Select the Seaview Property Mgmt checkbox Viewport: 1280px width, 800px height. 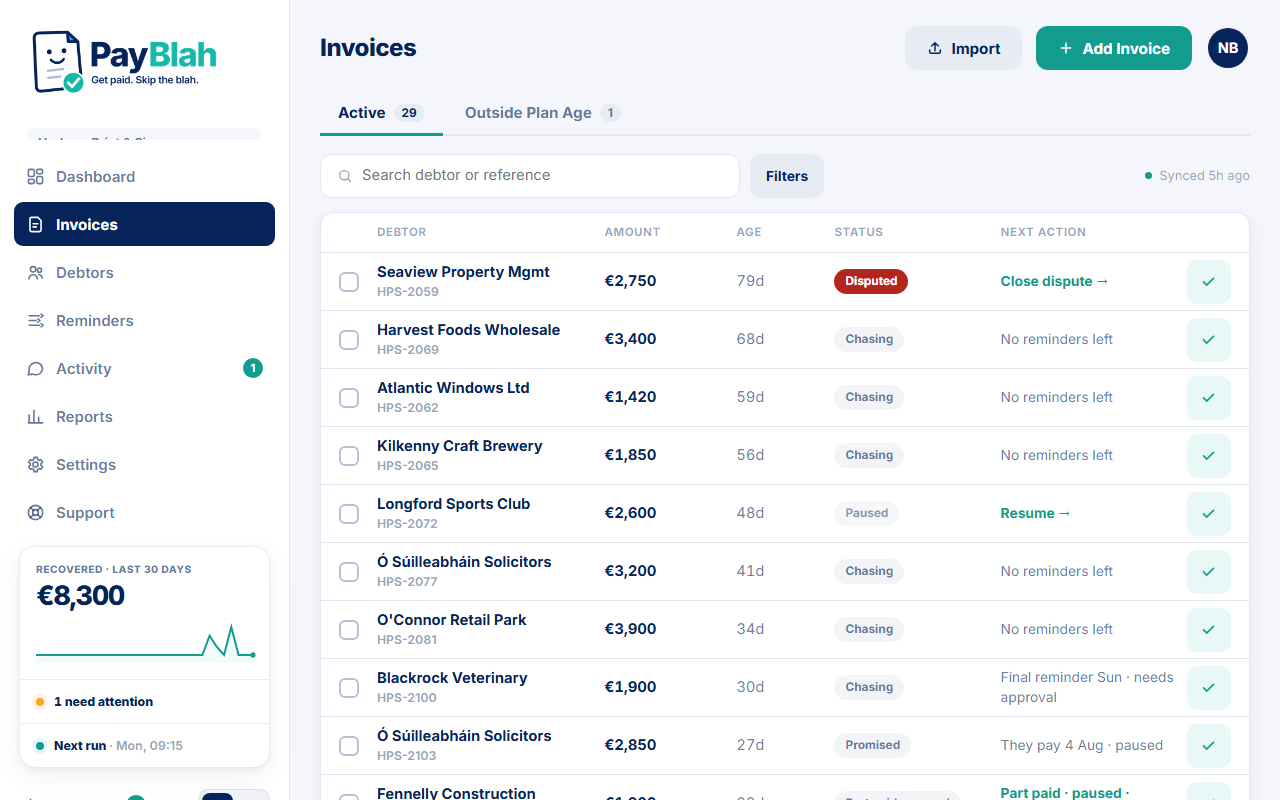pyautogui.click(x=349, y=282)
